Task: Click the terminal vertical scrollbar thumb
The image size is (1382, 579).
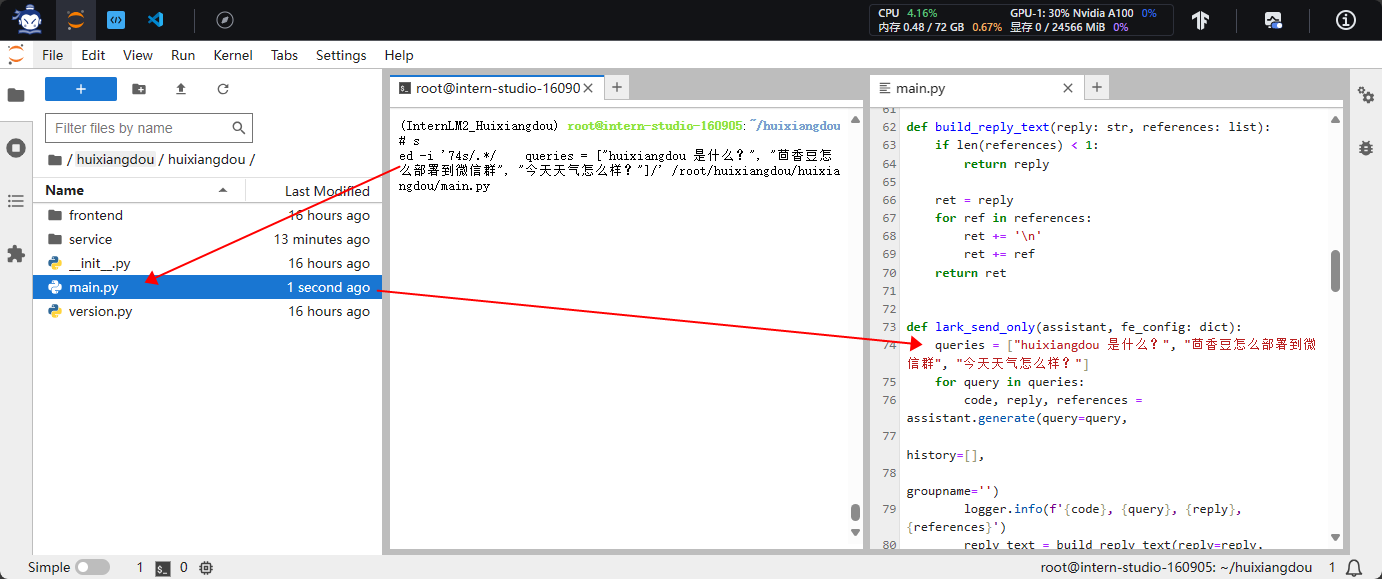Action: click(855, 512)
